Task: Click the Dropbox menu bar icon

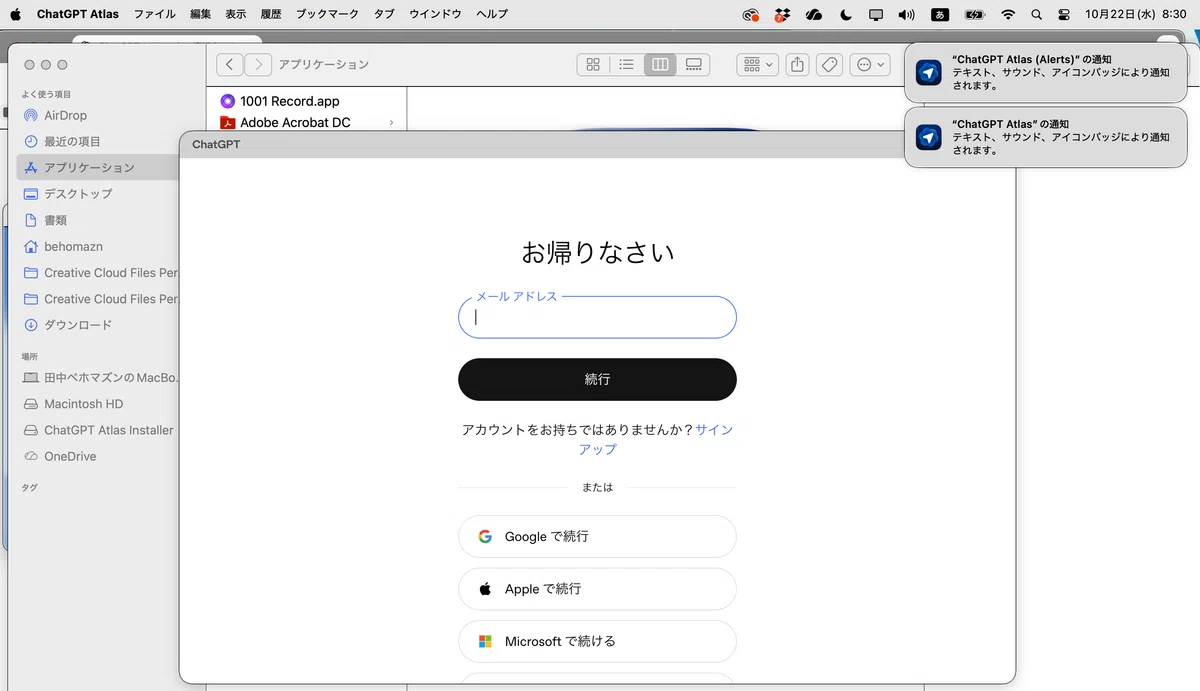Action: pos(782,14)
